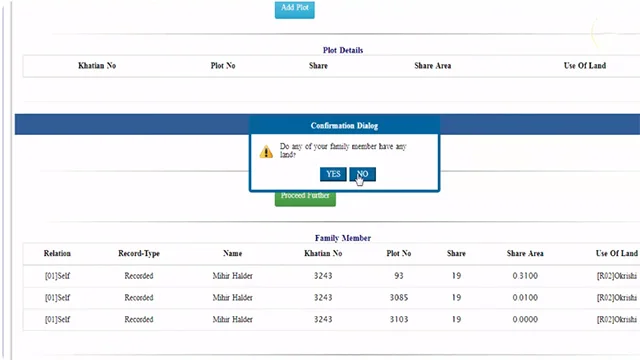This screenshot has height=360, width=640.
Task: Click share value 19 in plot 3085 row
Action: [456, 298]
